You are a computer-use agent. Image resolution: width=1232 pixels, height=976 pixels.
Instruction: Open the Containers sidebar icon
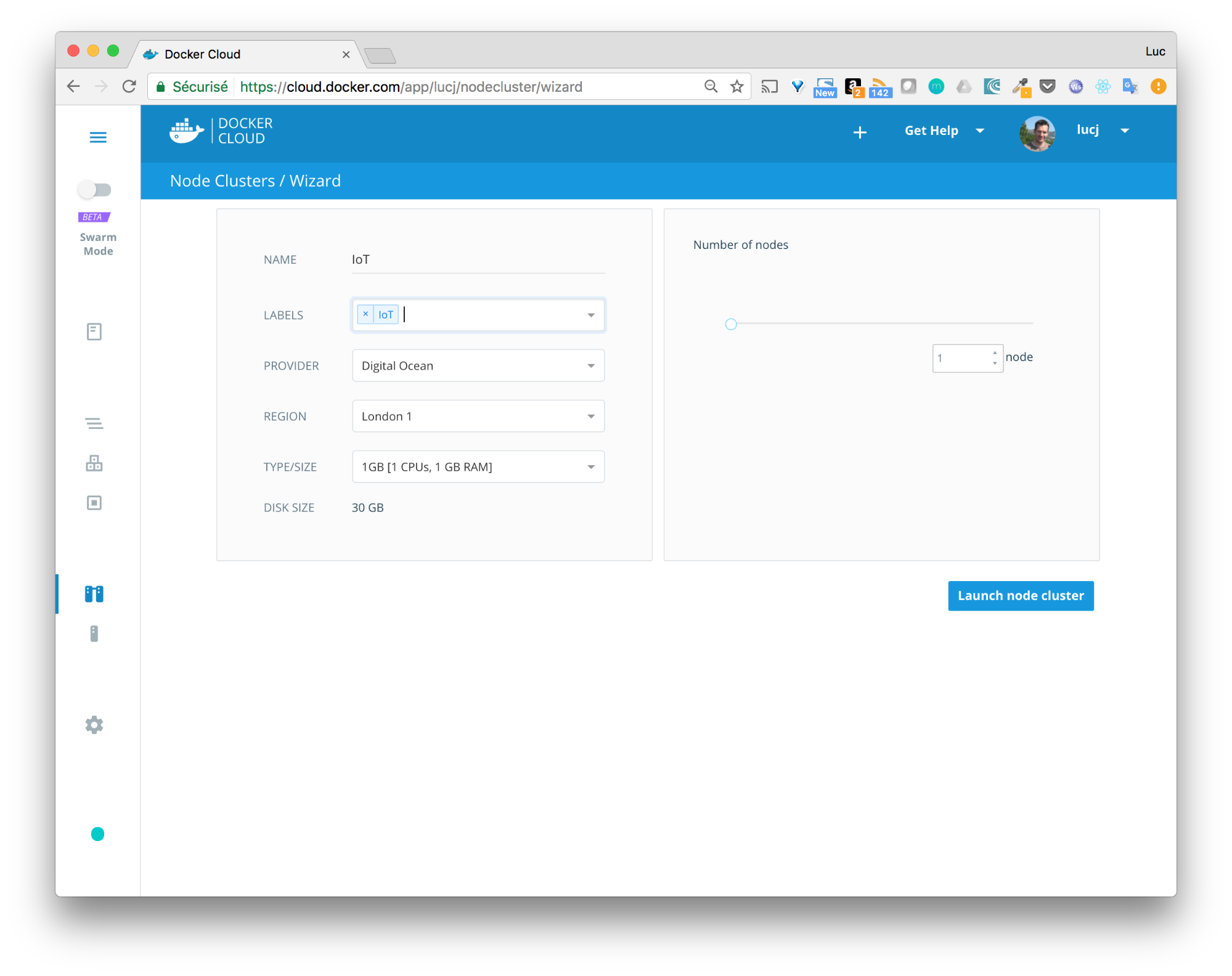click(x=94, y=503)
